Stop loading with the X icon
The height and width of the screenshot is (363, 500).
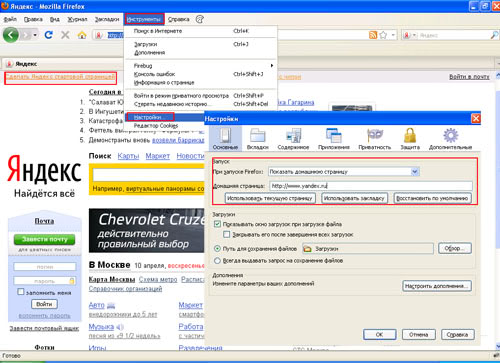(65, 35)
